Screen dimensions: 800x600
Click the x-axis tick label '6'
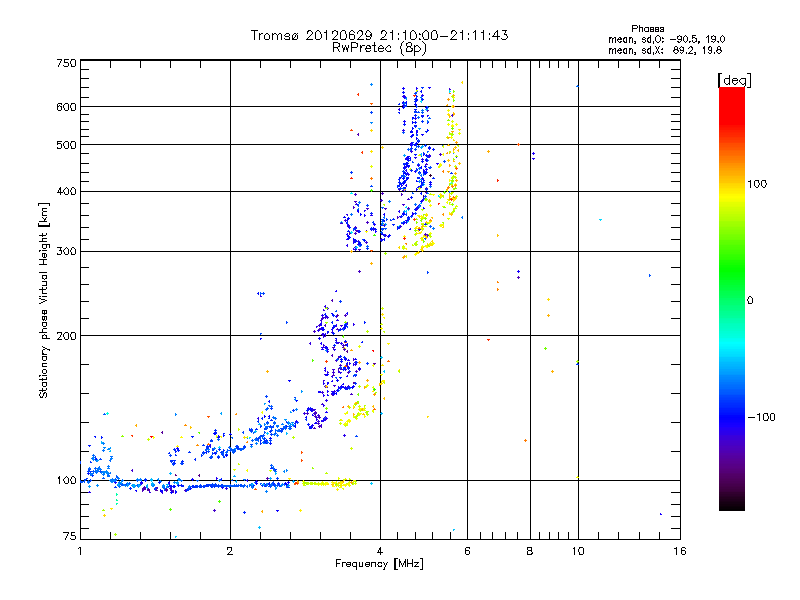(x=467, y=551)
